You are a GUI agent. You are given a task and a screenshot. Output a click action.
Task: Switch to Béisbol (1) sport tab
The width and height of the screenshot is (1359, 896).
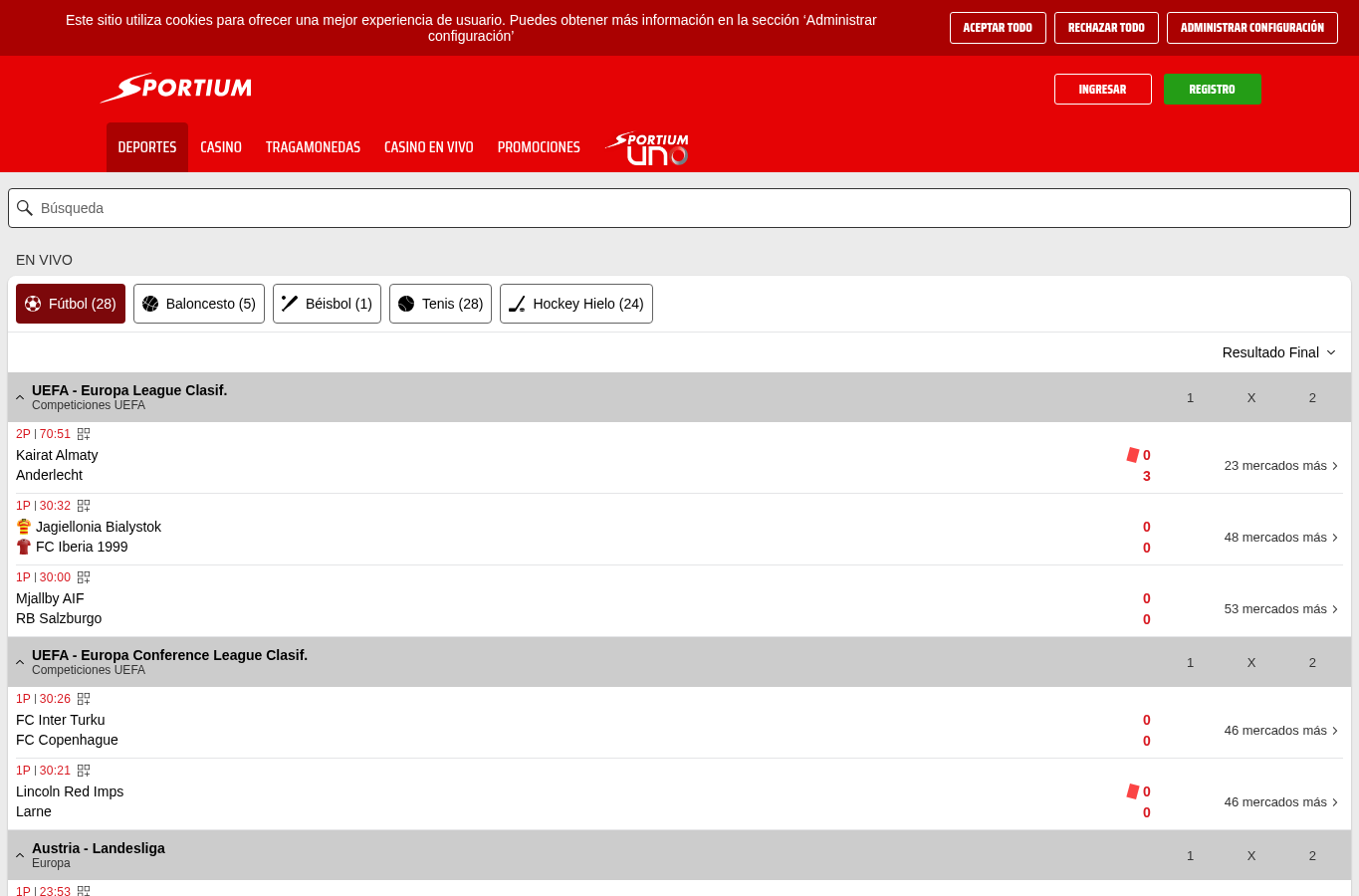coord(327,304)
